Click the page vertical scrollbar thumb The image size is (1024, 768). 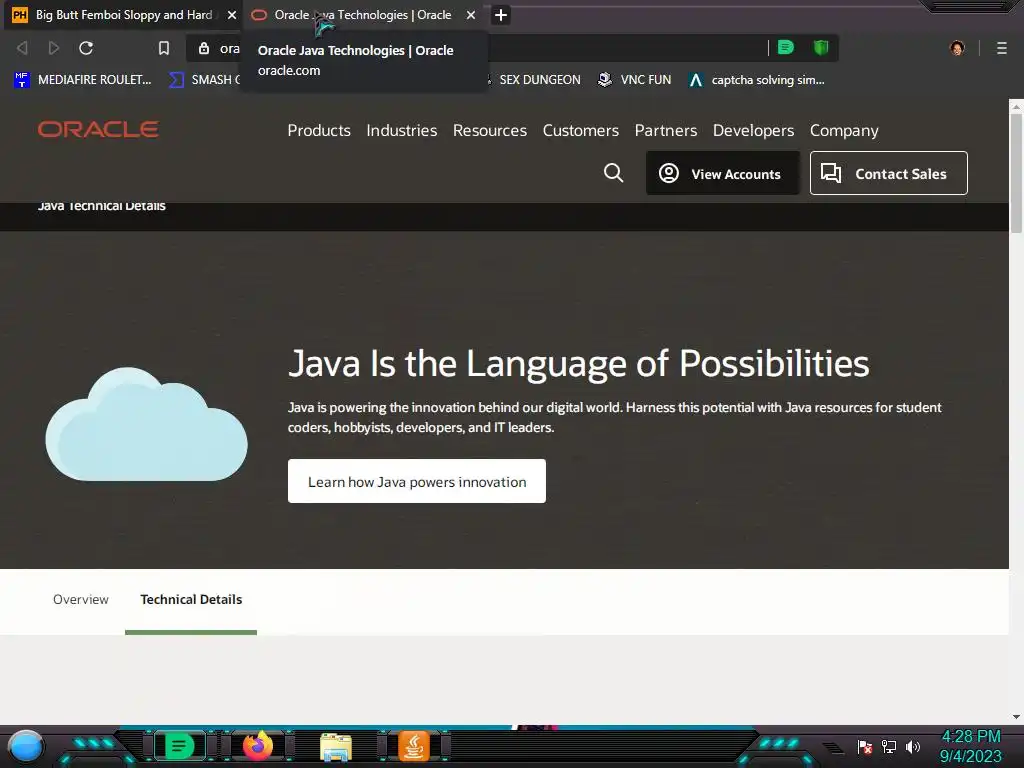(1016, 173)
